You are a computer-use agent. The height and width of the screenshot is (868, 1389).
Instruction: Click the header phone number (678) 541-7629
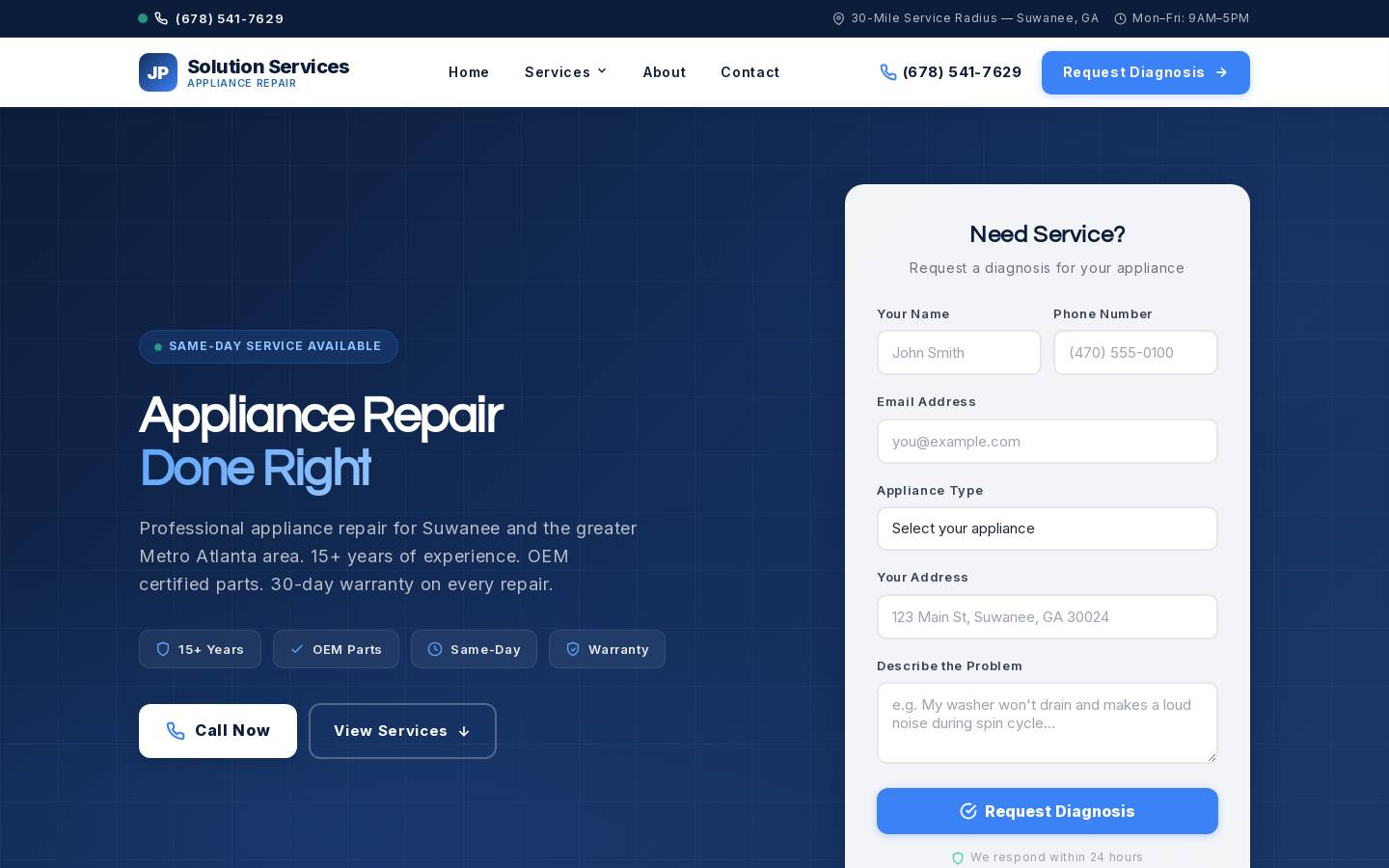point(962,72)
